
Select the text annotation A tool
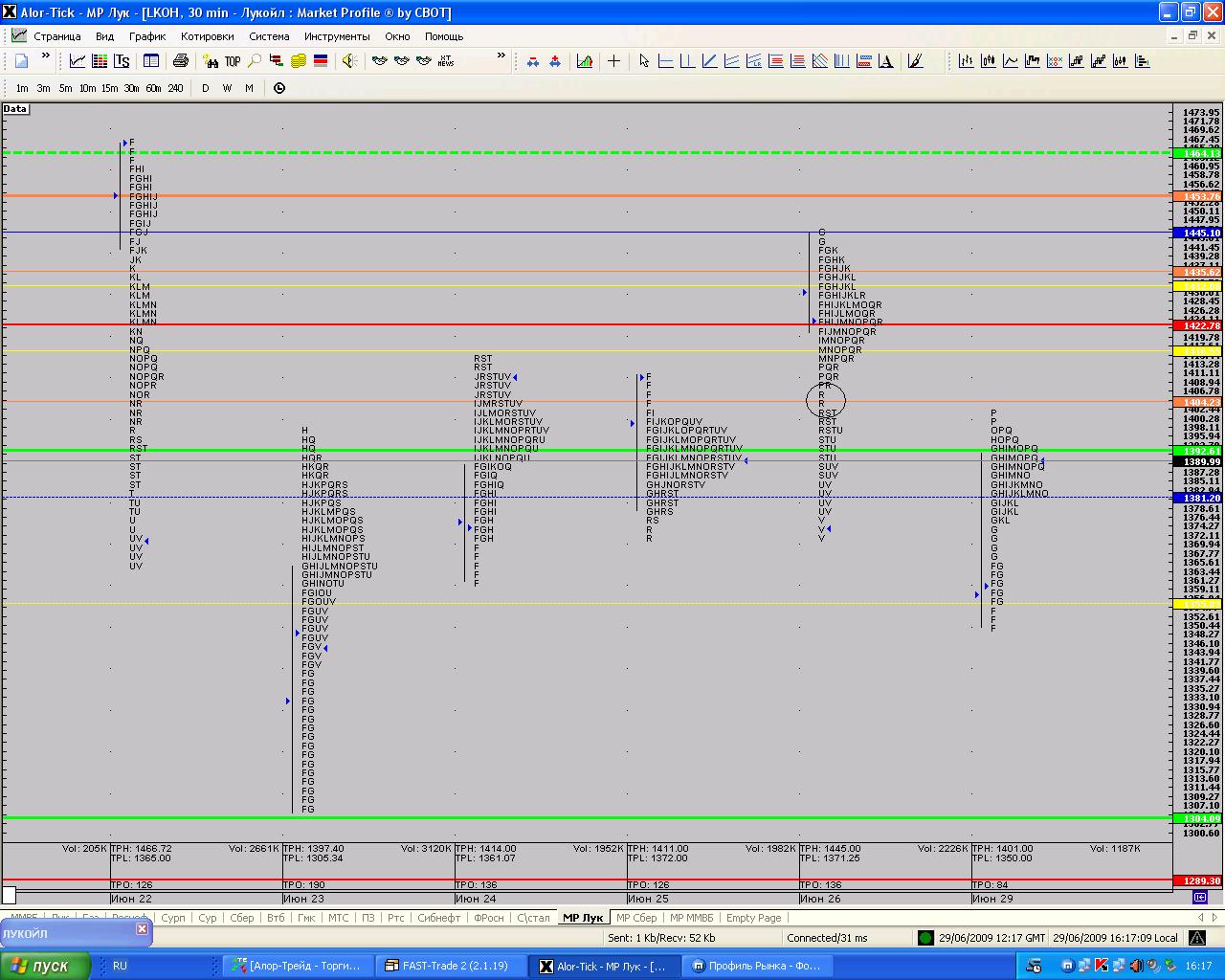click(x=886, y=61)
